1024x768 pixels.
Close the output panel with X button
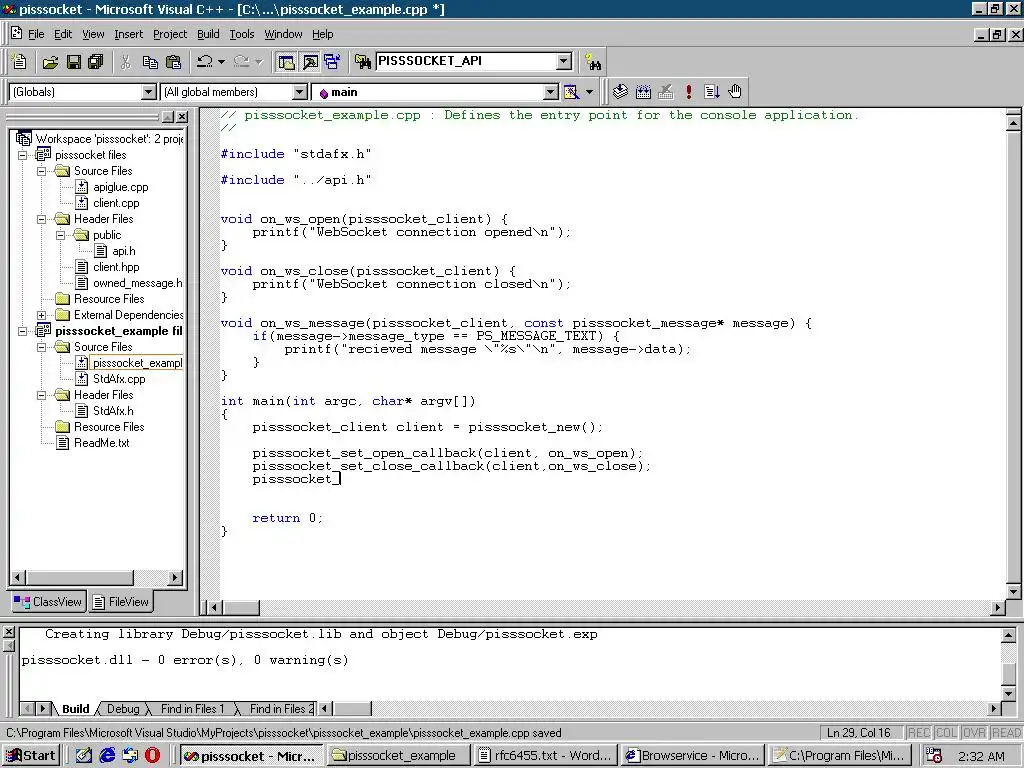pyautogui.click(x=9, y=632)
